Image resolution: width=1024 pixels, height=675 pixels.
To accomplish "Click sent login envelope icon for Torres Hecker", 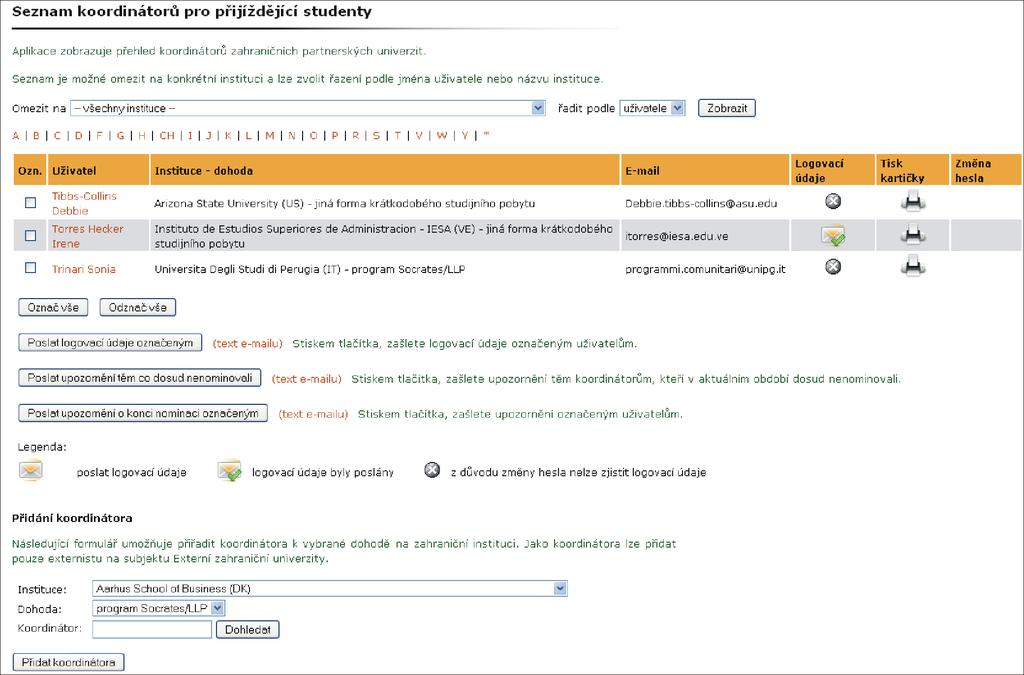I will [833, 235].
